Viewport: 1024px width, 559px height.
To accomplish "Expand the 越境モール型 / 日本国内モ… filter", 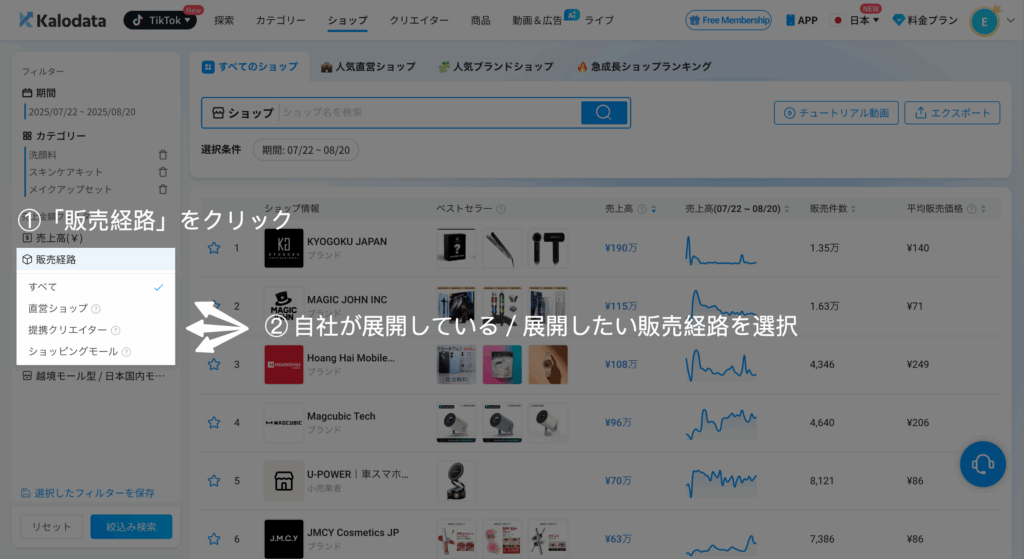I will 95,376.
